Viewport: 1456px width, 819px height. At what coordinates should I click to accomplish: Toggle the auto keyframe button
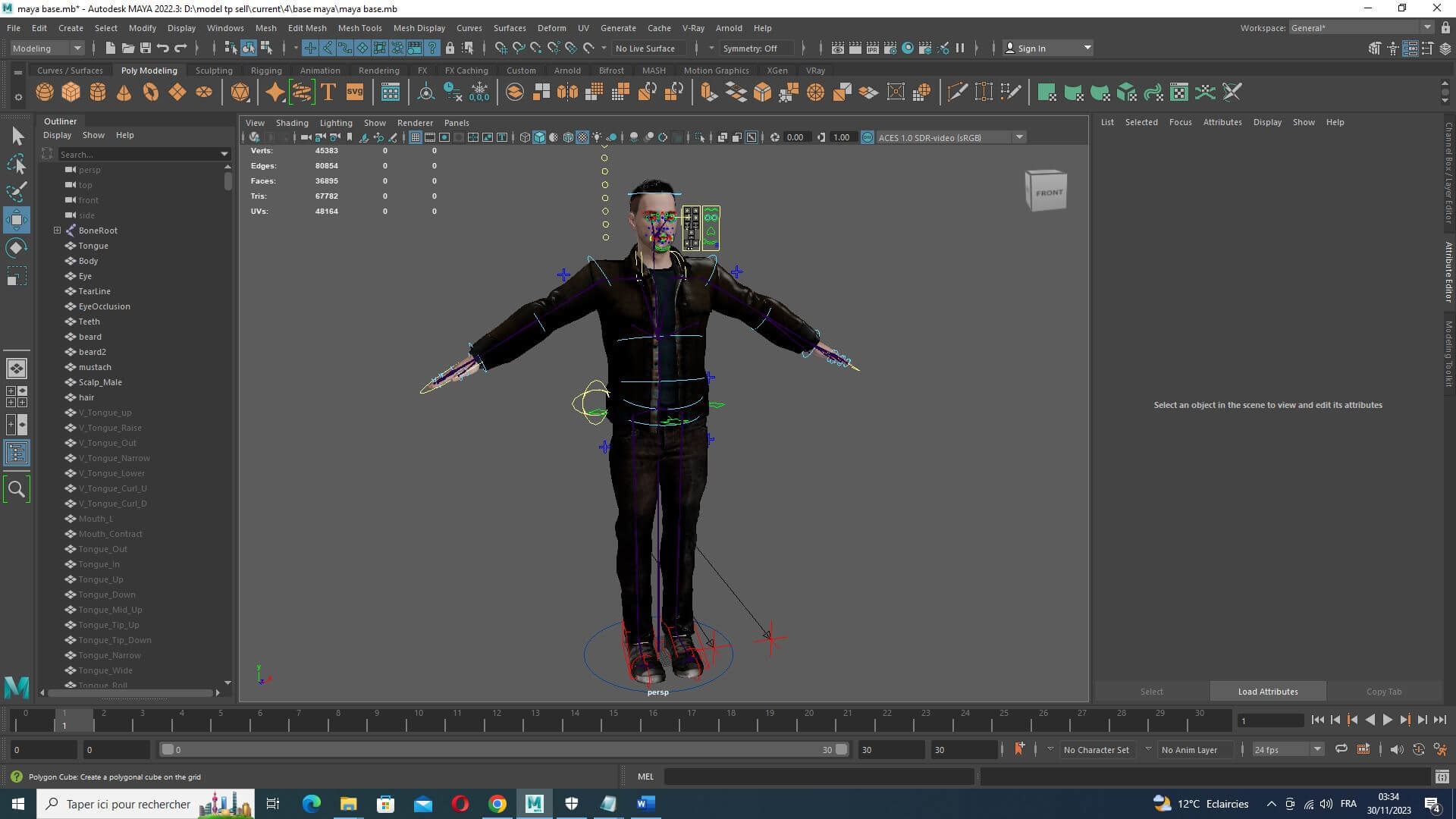pos(1417,749)
